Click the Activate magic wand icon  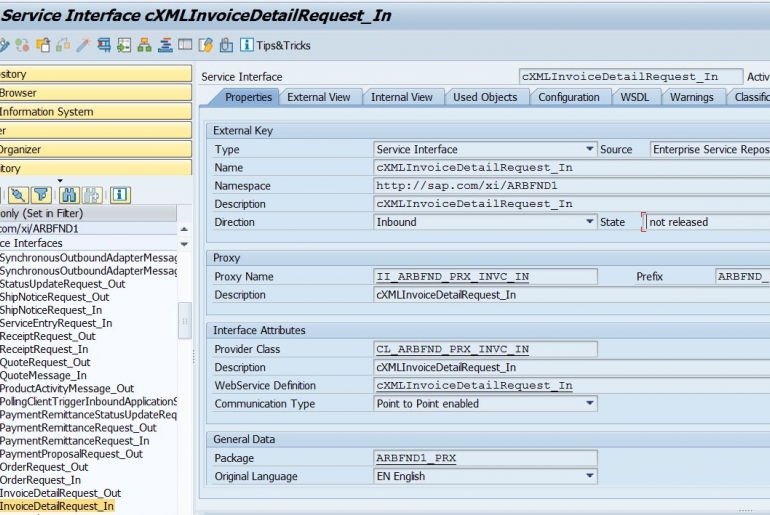click(83, 45)
